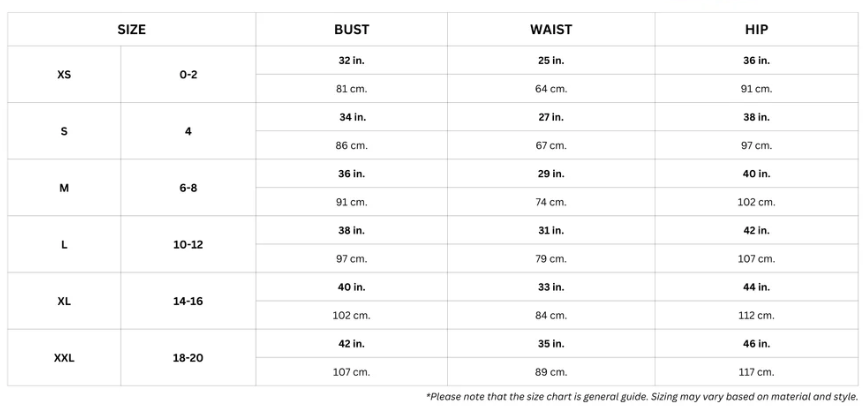Image resolution: width=863 pixels, height=406 pixels.
Task: Click the 86 cm. bust value
Action: tap(351, 146)
